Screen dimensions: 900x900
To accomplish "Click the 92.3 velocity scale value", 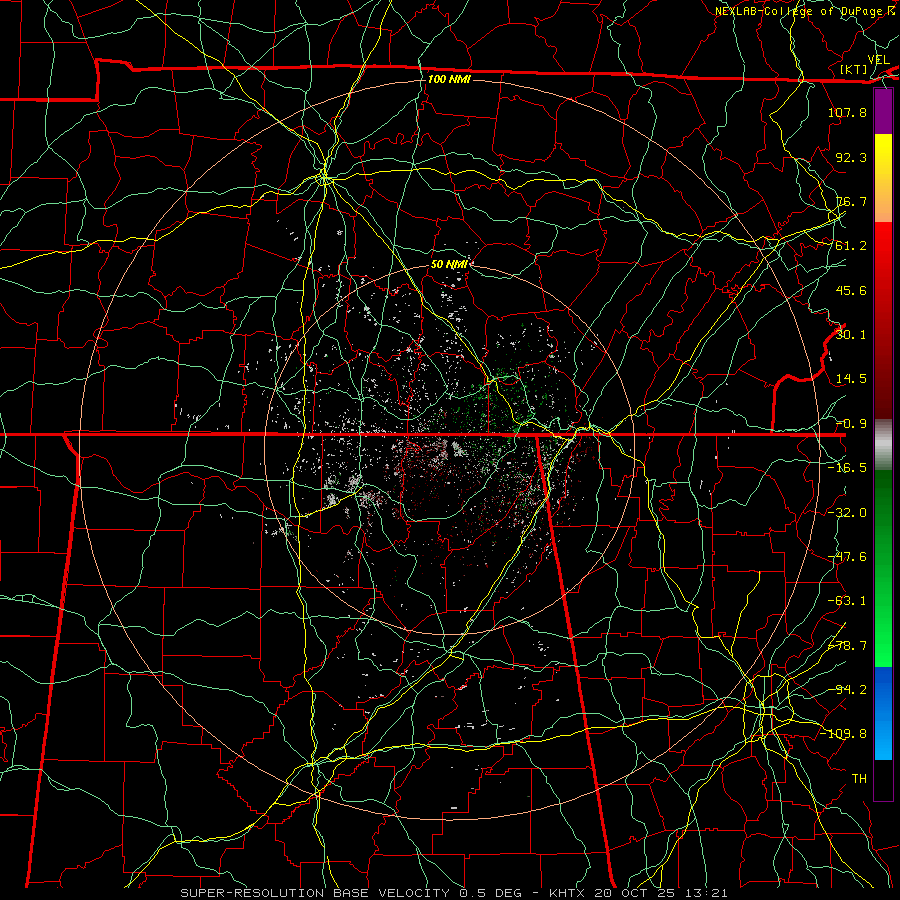I will [x=851, y=157].
